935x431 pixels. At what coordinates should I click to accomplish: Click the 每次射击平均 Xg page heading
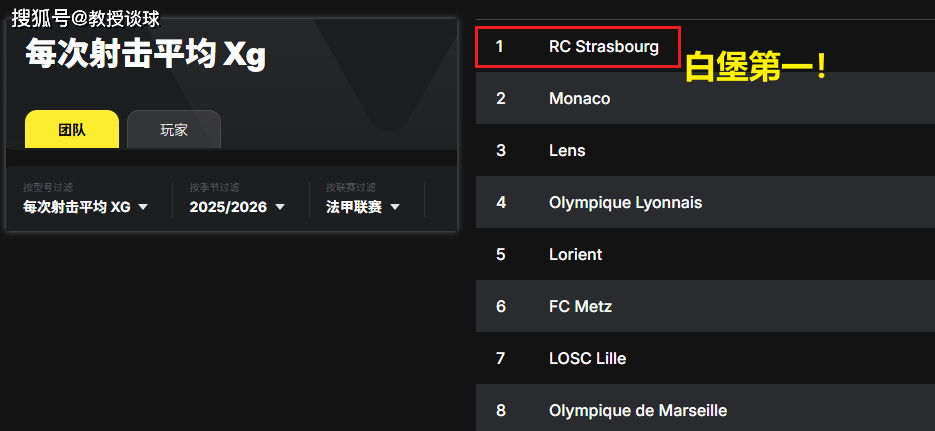point(146,55)
